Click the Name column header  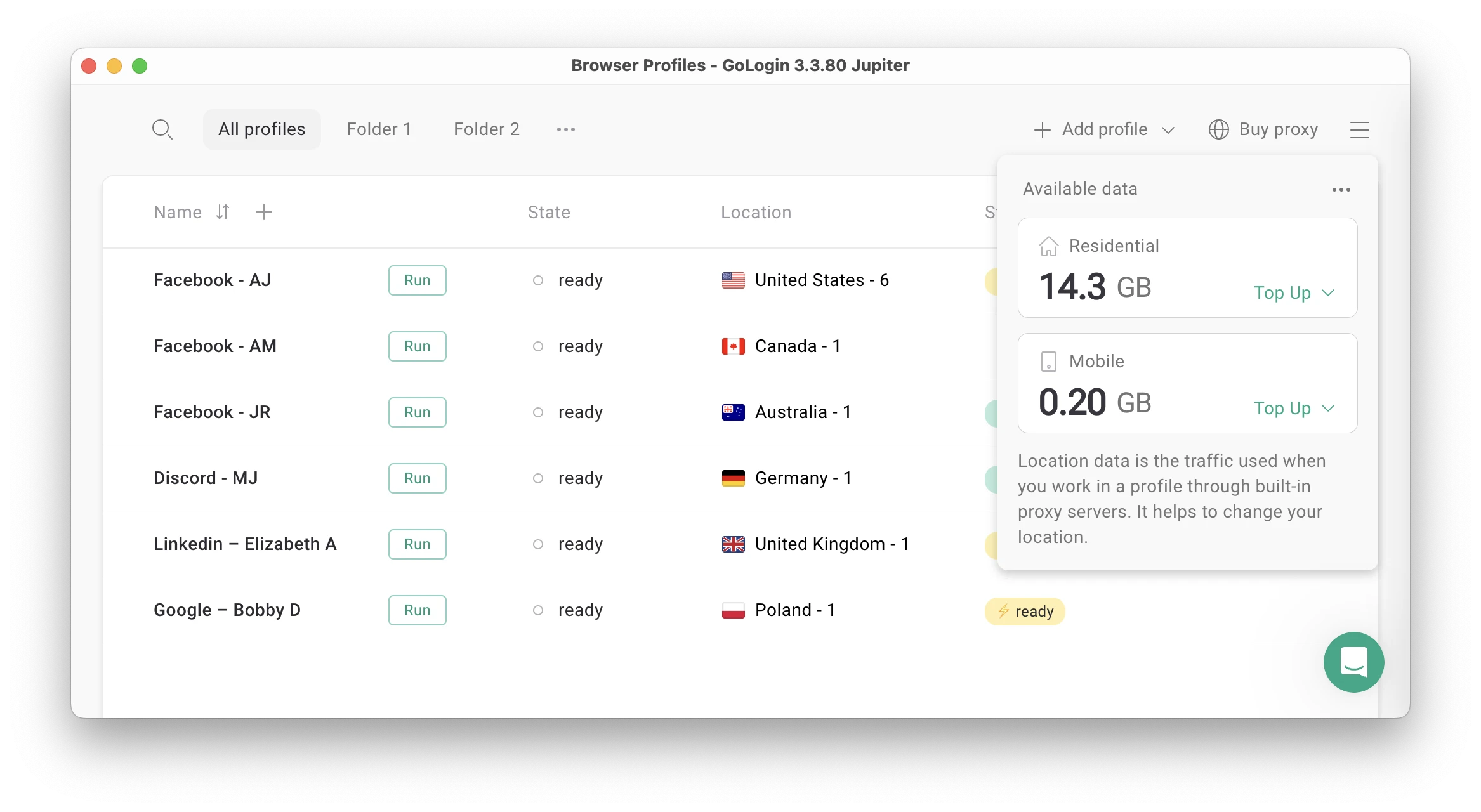(x=178, y=213)
